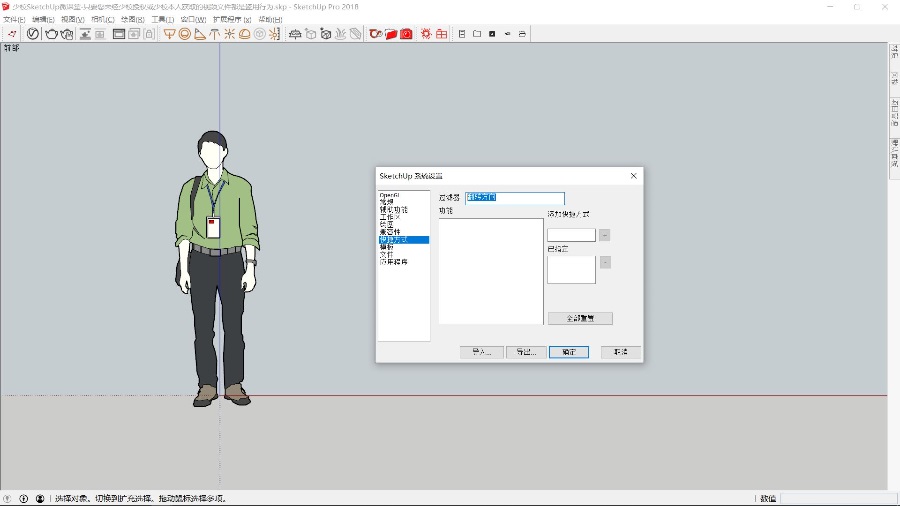
Task: Select highlighted 快捷方式 in preferences list
Action: [x=404, y=240]
